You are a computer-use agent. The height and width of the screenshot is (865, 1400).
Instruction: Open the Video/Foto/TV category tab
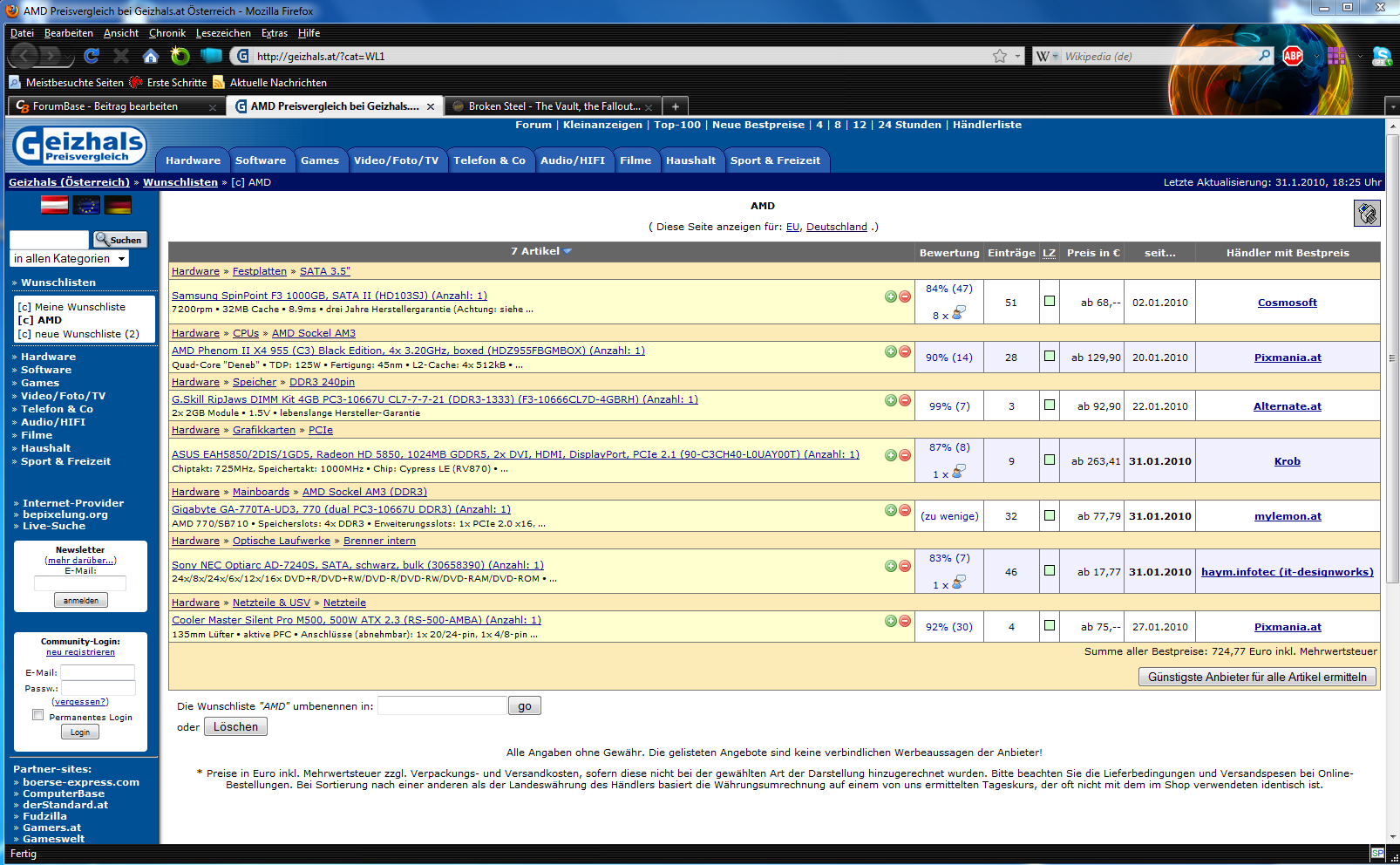tap(396, 160)
